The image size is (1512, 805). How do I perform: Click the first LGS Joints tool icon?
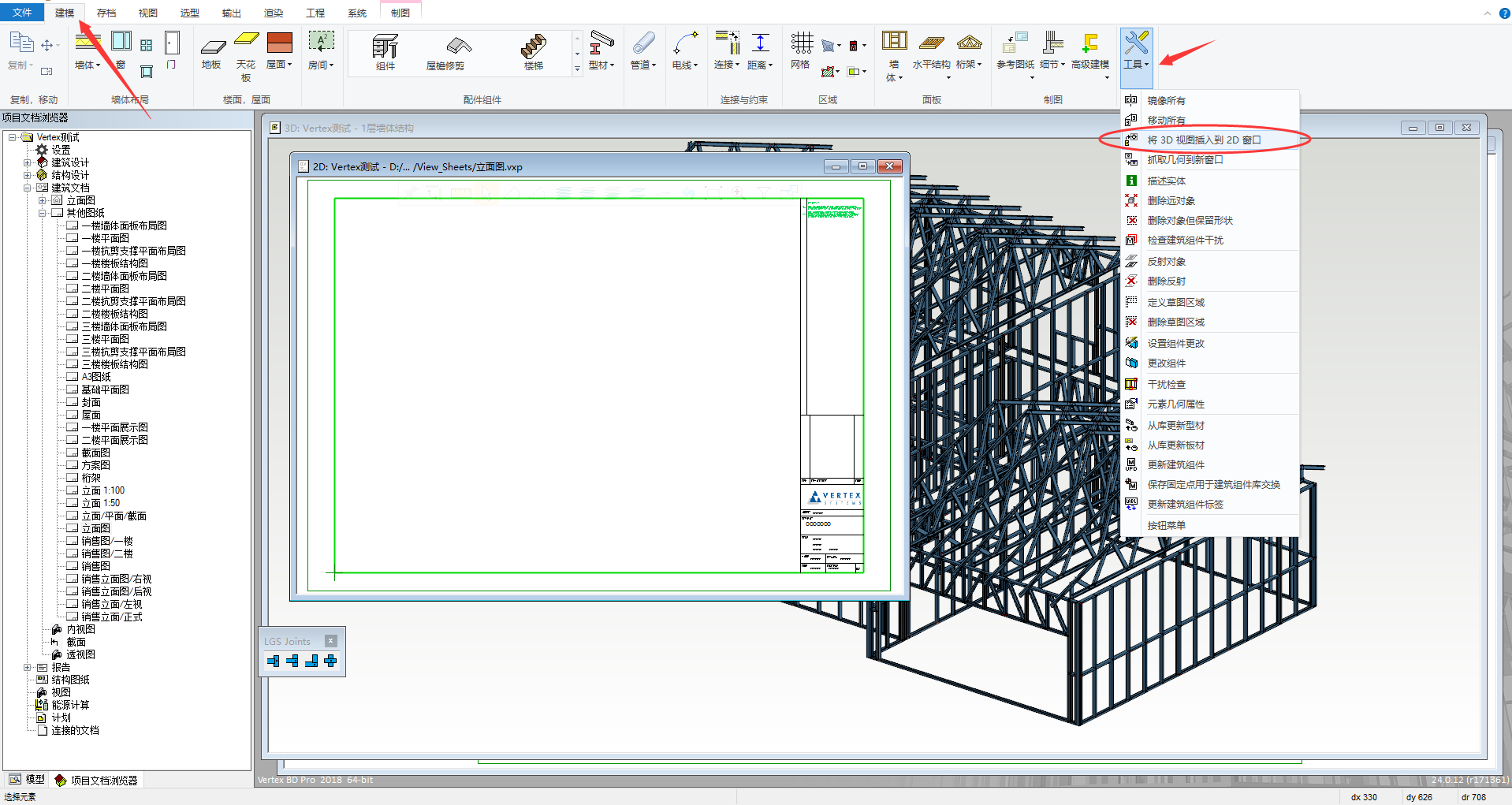274,661
